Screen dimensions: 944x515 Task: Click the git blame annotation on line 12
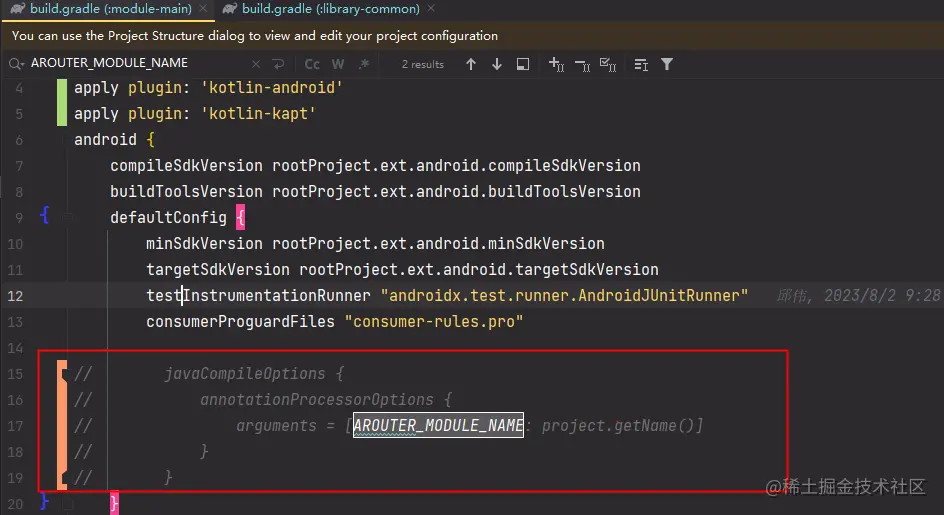pos(859,295)
